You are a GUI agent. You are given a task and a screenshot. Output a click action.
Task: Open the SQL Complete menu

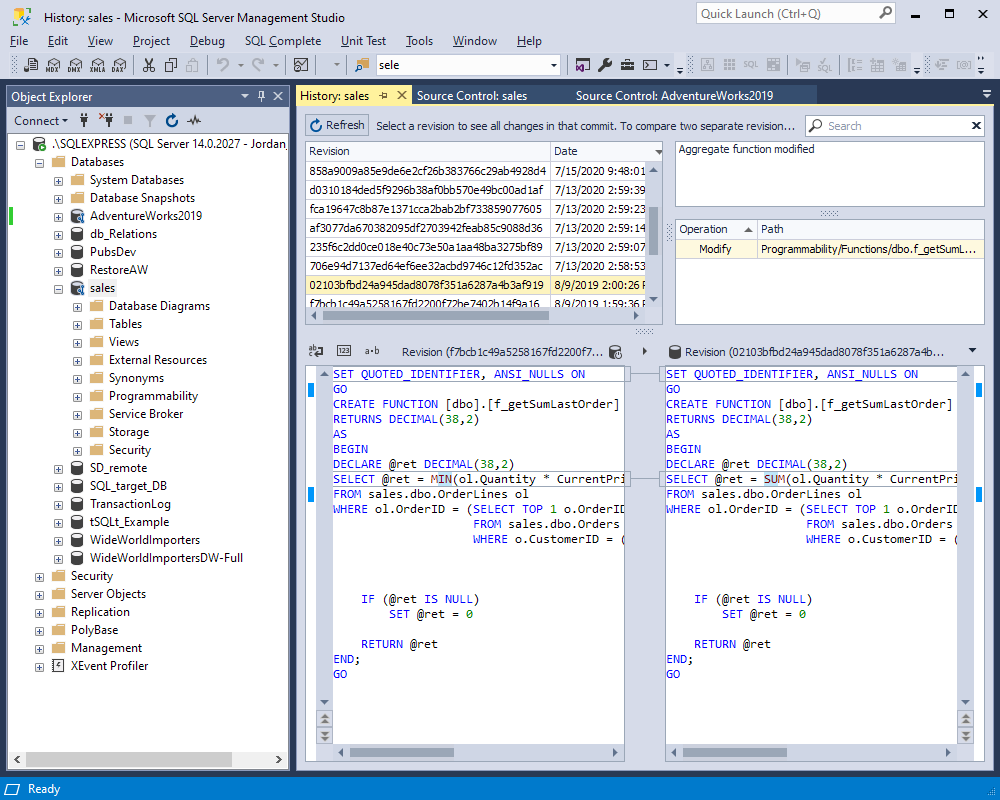[x=283, y=41]
